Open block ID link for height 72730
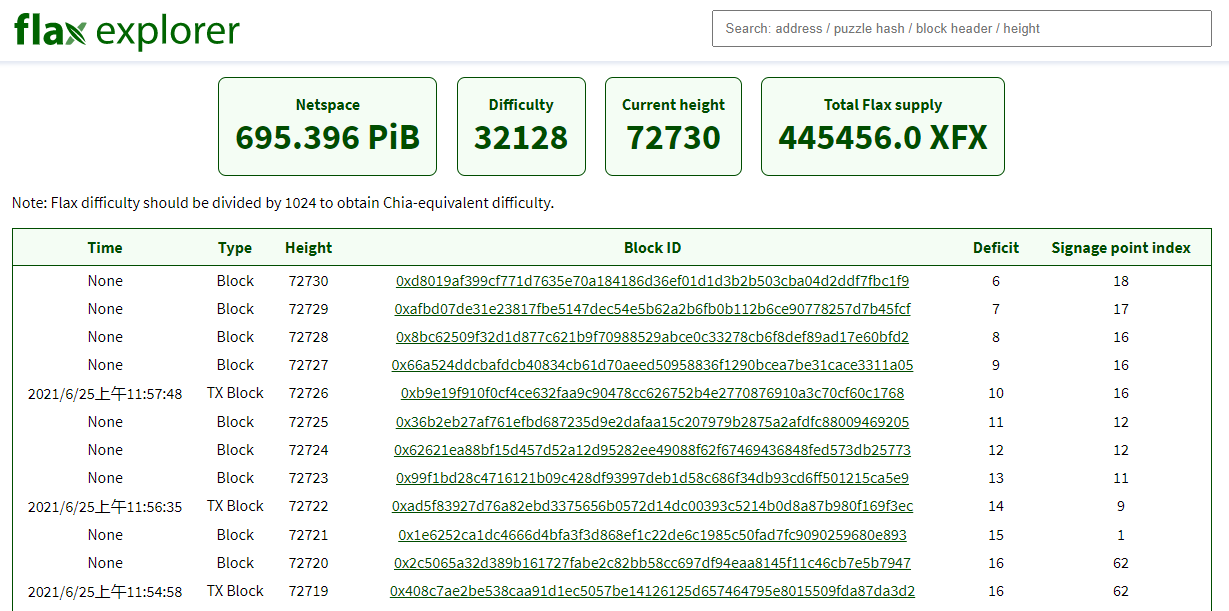This screenshot has width=1229, height=611. click(x=652, y=281)
